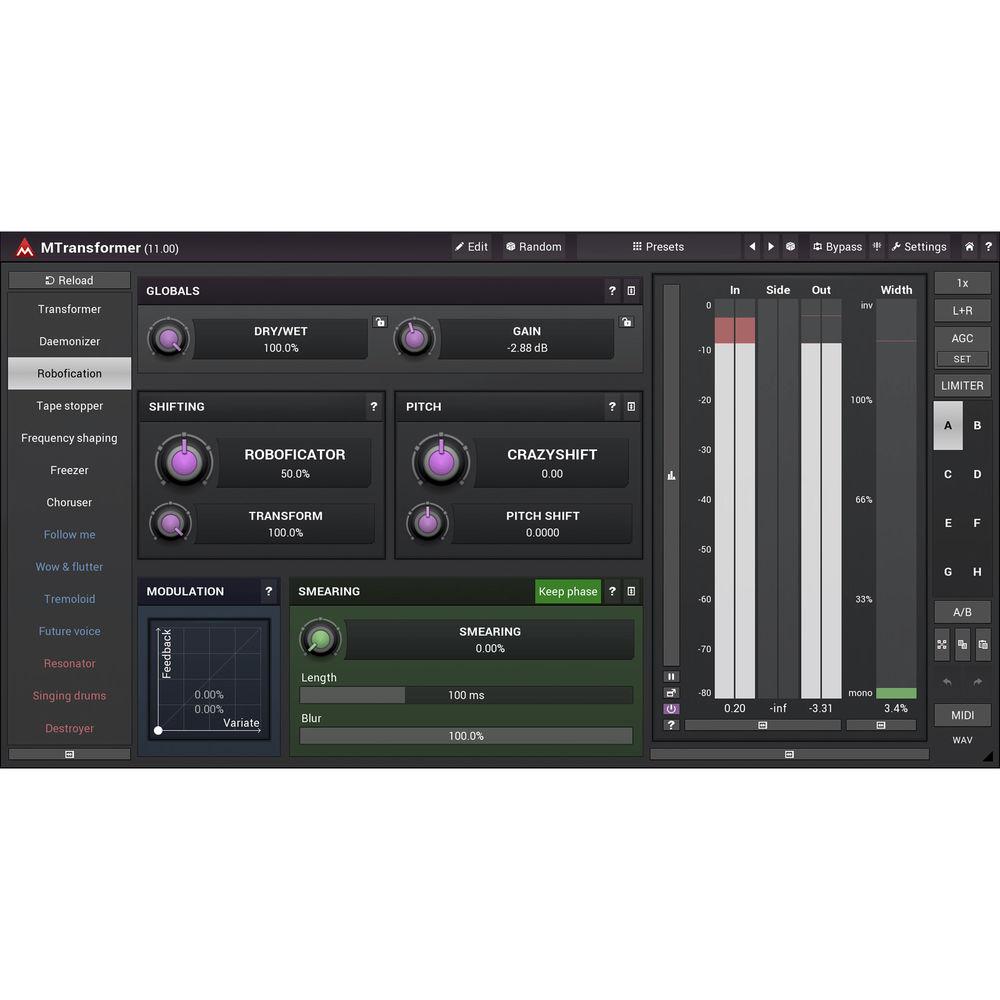The height and width of the screenshot is (1000, 1000).
Task: Open the Presets dropdown
Action: click(x=660, y=246)
